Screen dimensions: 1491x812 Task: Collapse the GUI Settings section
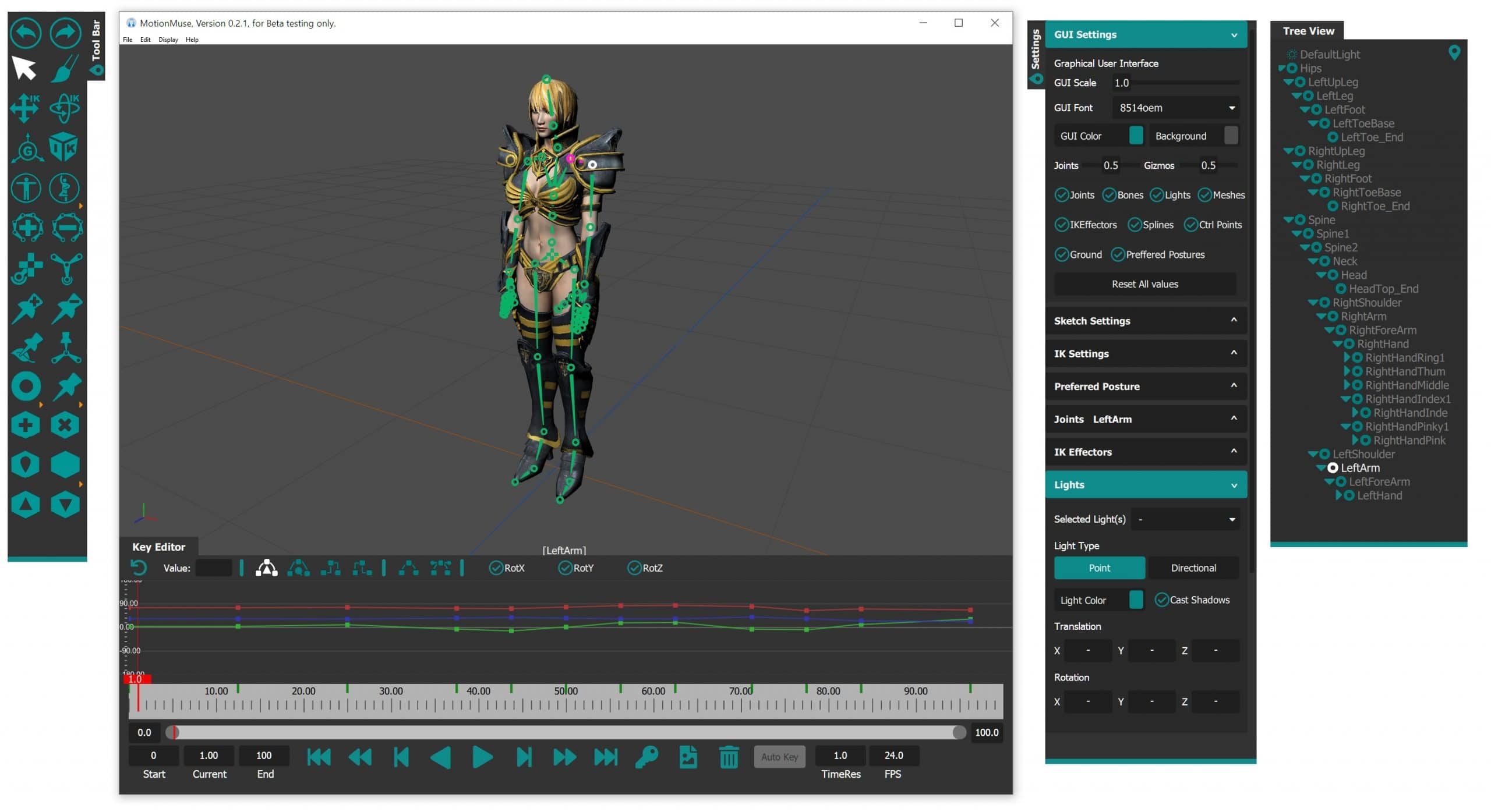tap(1146, 34)
